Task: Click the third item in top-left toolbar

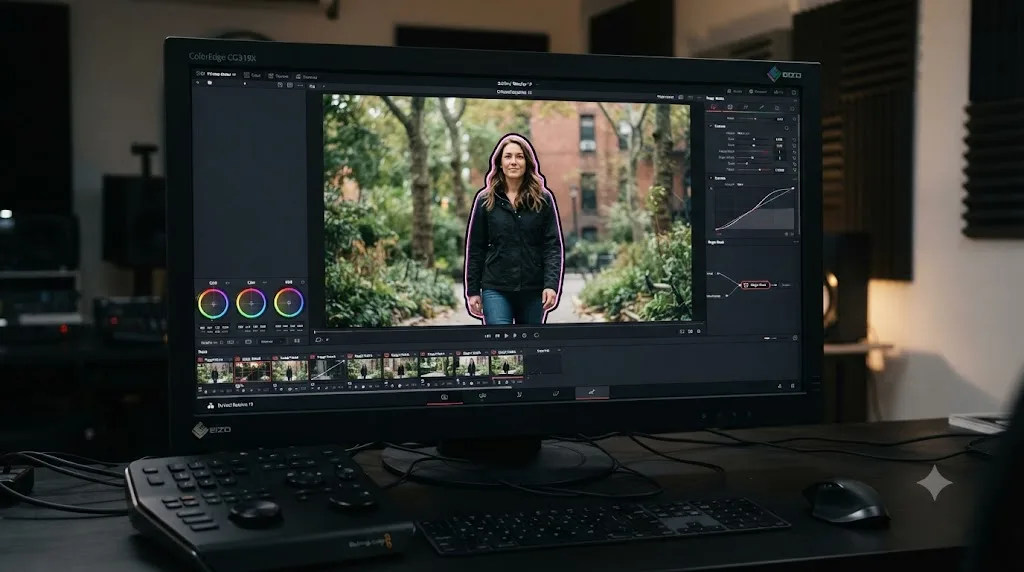Action: tap(278, 76)
